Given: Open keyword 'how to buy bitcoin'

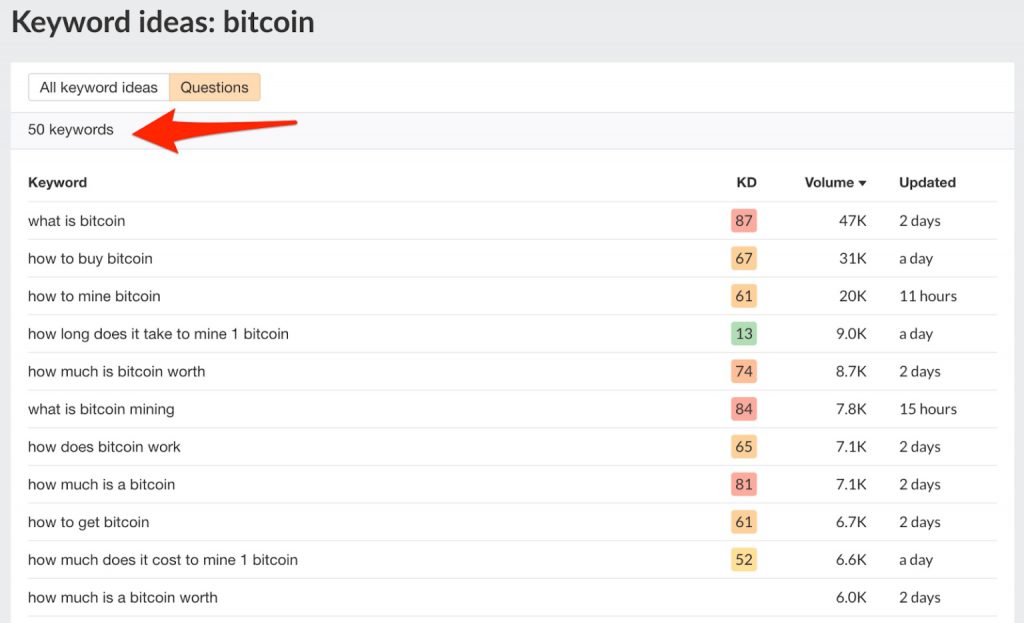Looking at the screenshot, I should [90, 259].
